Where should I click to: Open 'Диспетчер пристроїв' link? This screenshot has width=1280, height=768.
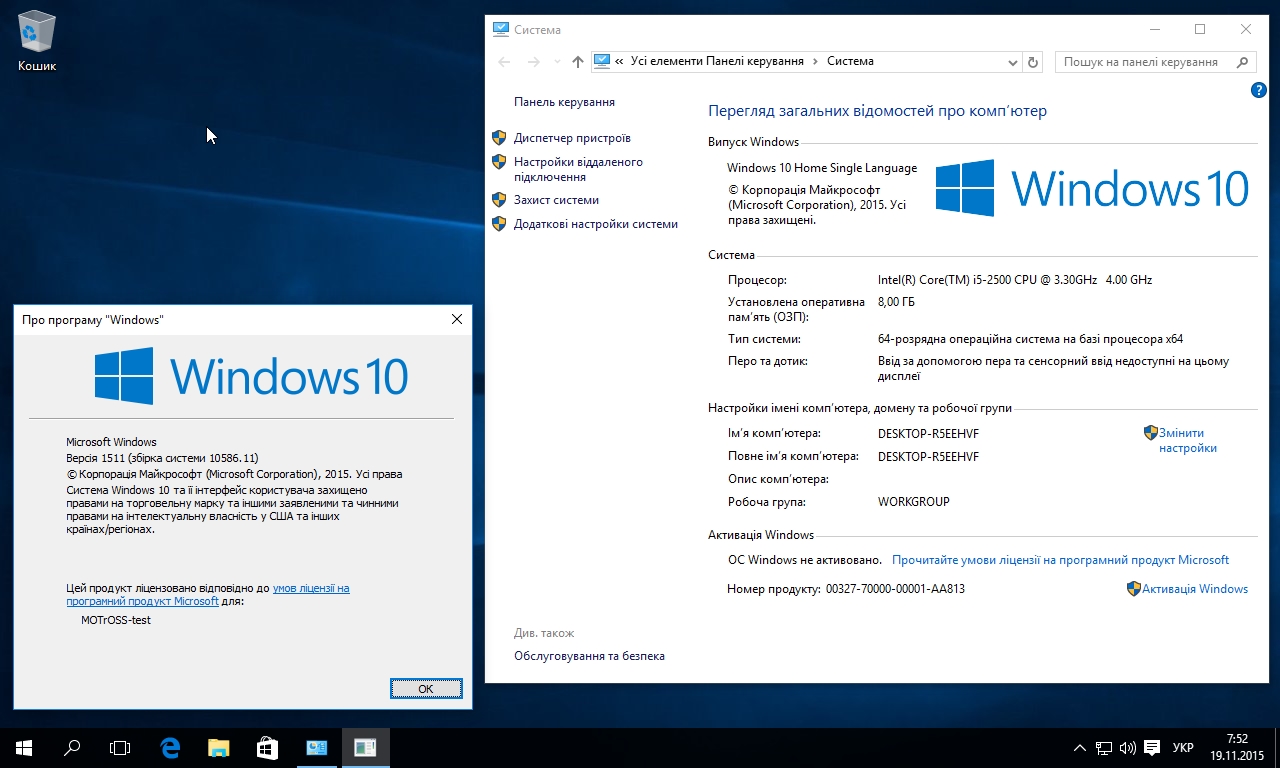pyautogui.click(x=572, y=138)
